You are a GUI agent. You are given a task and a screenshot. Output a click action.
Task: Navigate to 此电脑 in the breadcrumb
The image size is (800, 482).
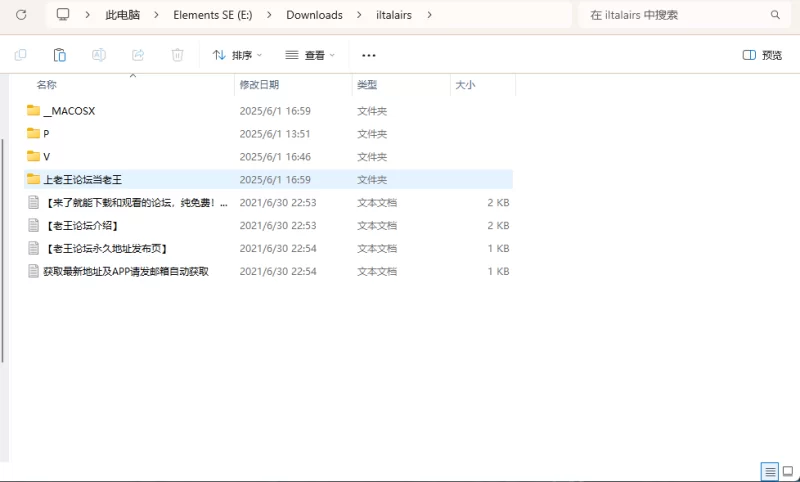[122, 15]
